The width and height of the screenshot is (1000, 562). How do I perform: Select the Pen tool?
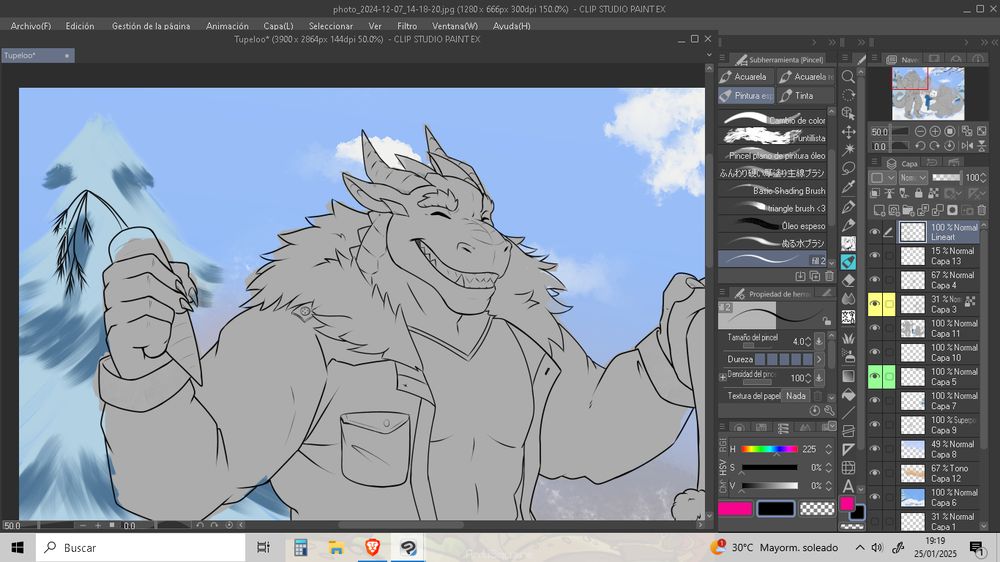tap(848, 207)
